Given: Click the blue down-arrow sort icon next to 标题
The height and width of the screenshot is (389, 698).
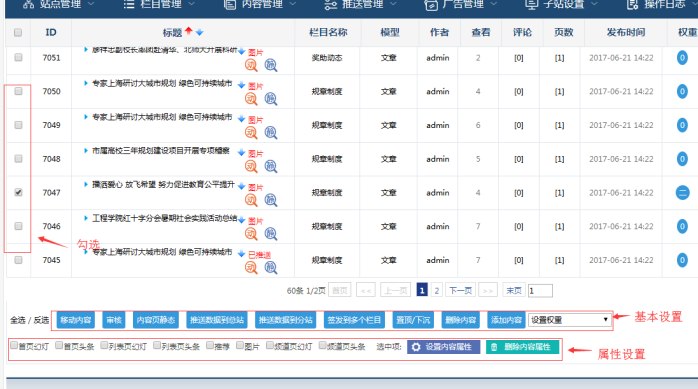Looking at the screenshot, I should (199, 32).
